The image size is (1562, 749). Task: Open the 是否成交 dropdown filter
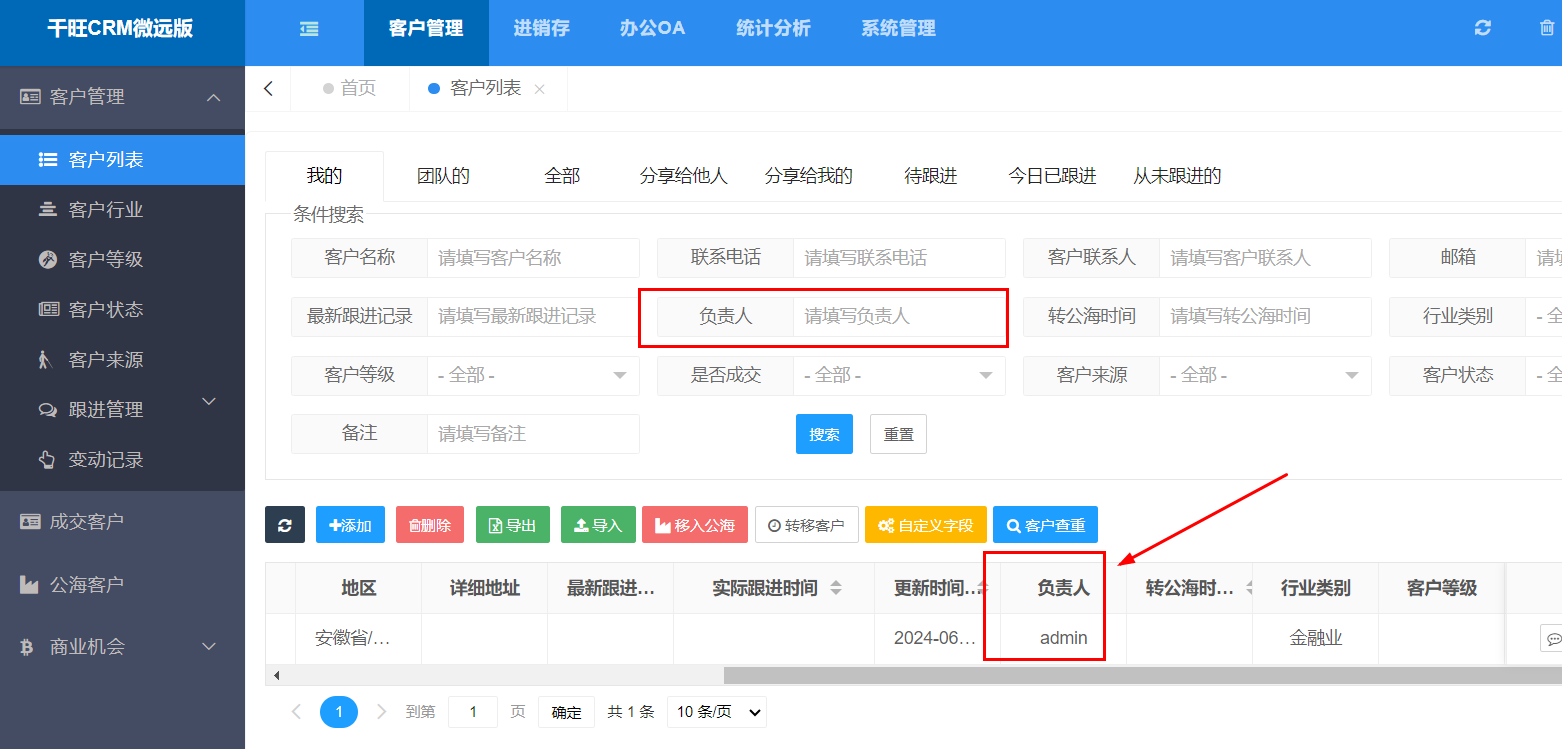point(899,376)
